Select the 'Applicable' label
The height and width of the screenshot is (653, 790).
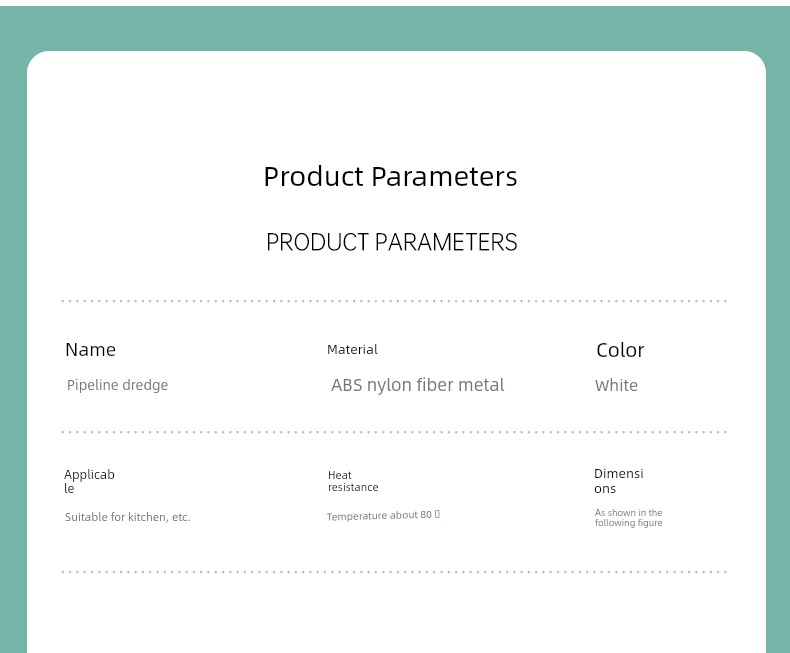pos(89,481)
